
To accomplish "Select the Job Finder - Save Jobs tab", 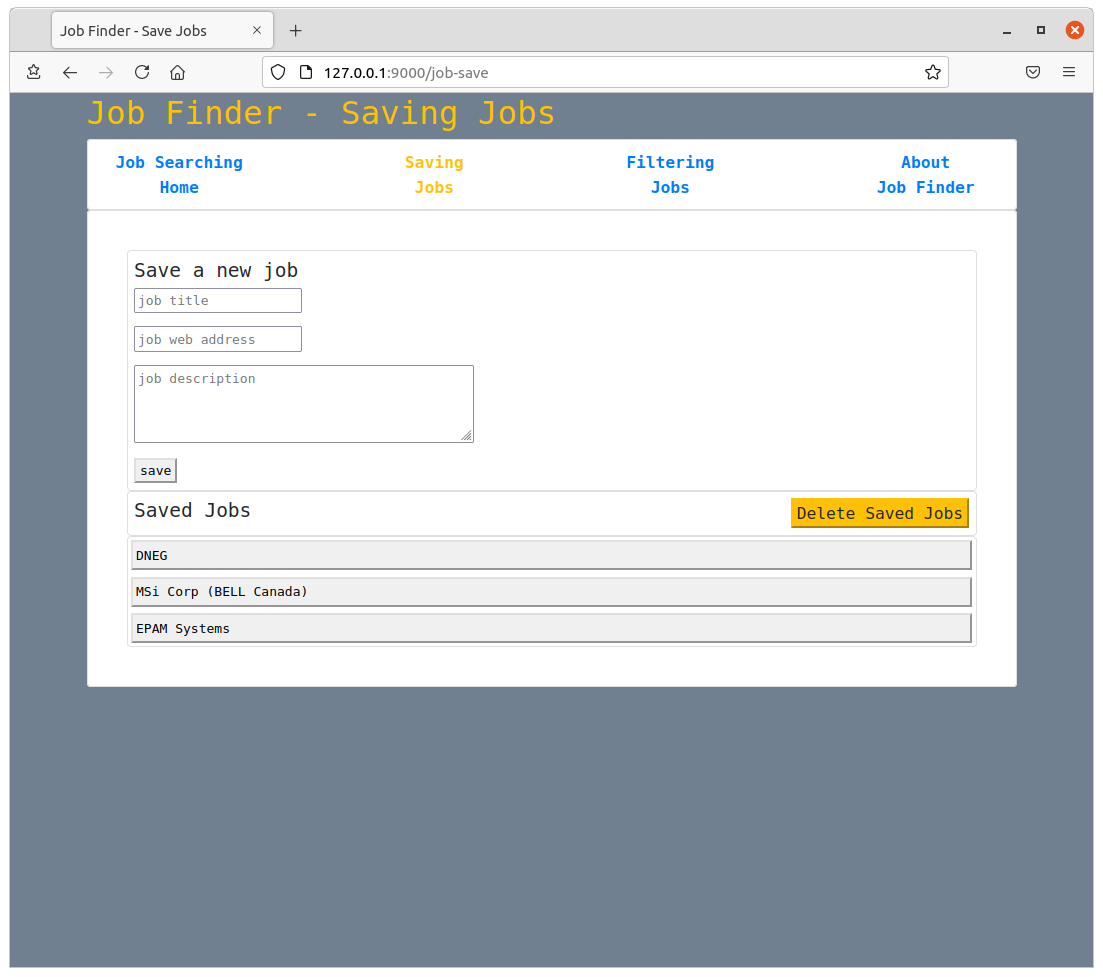I will point(162,31).
